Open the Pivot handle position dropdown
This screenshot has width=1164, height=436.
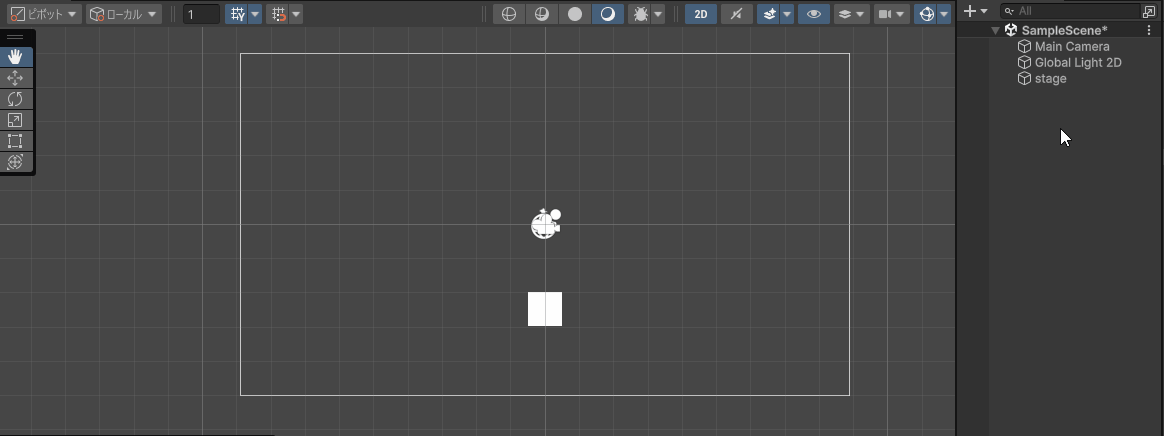coord(45,13)
